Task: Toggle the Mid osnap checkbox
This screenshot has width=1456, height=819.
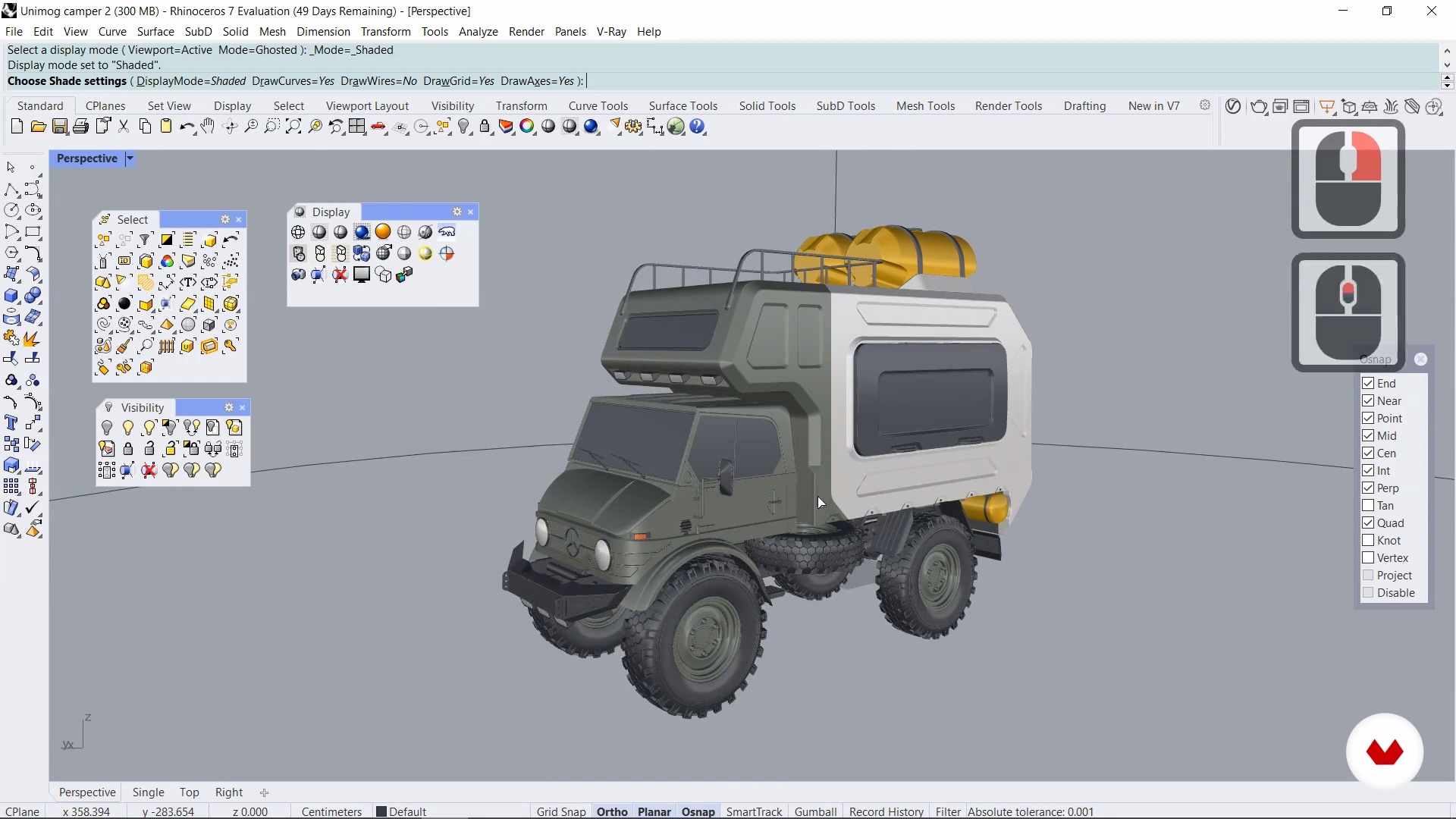Action: tap(1368, 435)
